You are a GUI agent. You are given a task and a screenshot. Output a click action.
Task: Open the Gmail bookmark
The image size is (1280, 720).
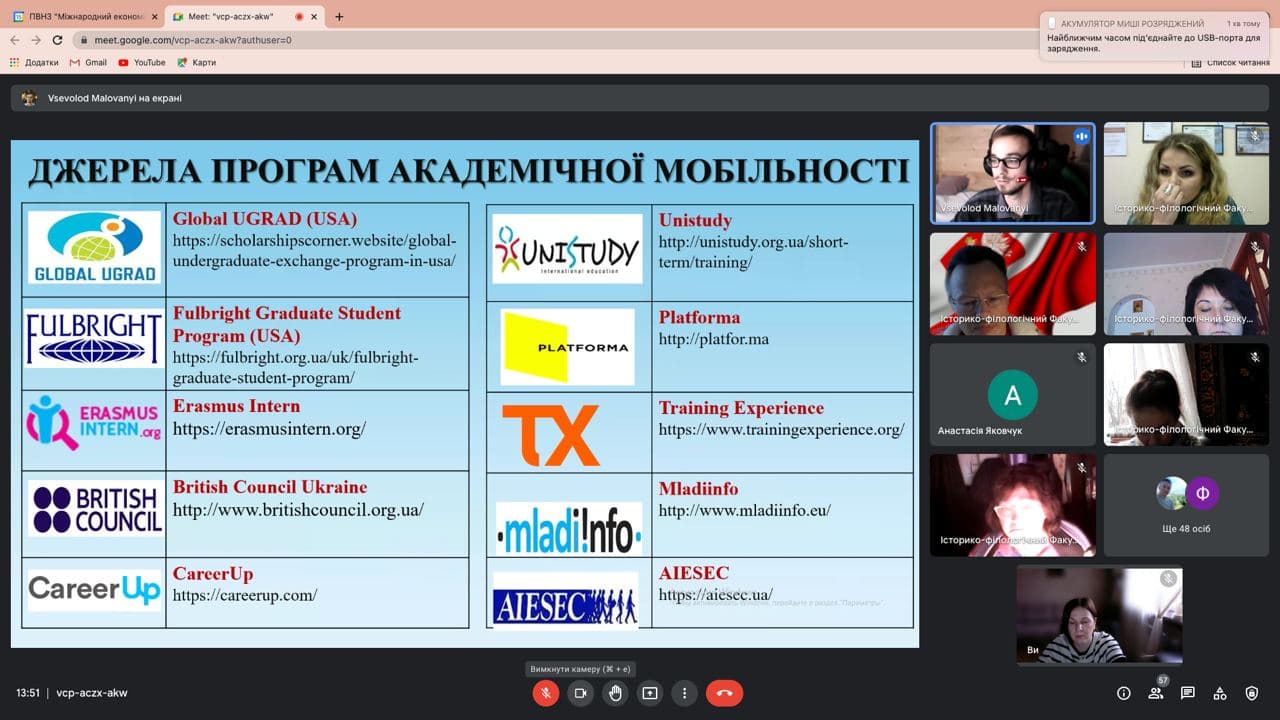[88, 62]
